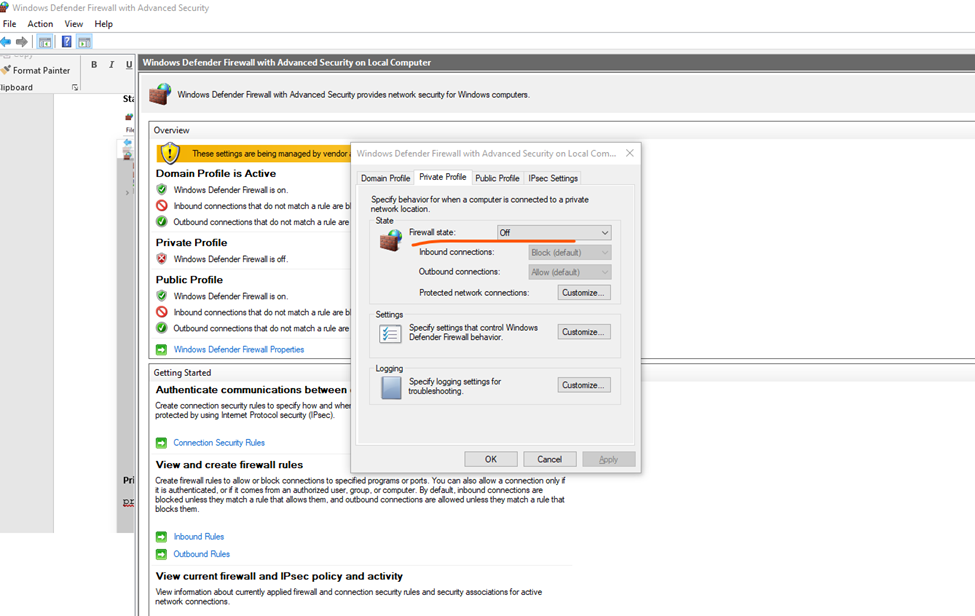Click the Format Painter brush icon

[x=6, y=70]
